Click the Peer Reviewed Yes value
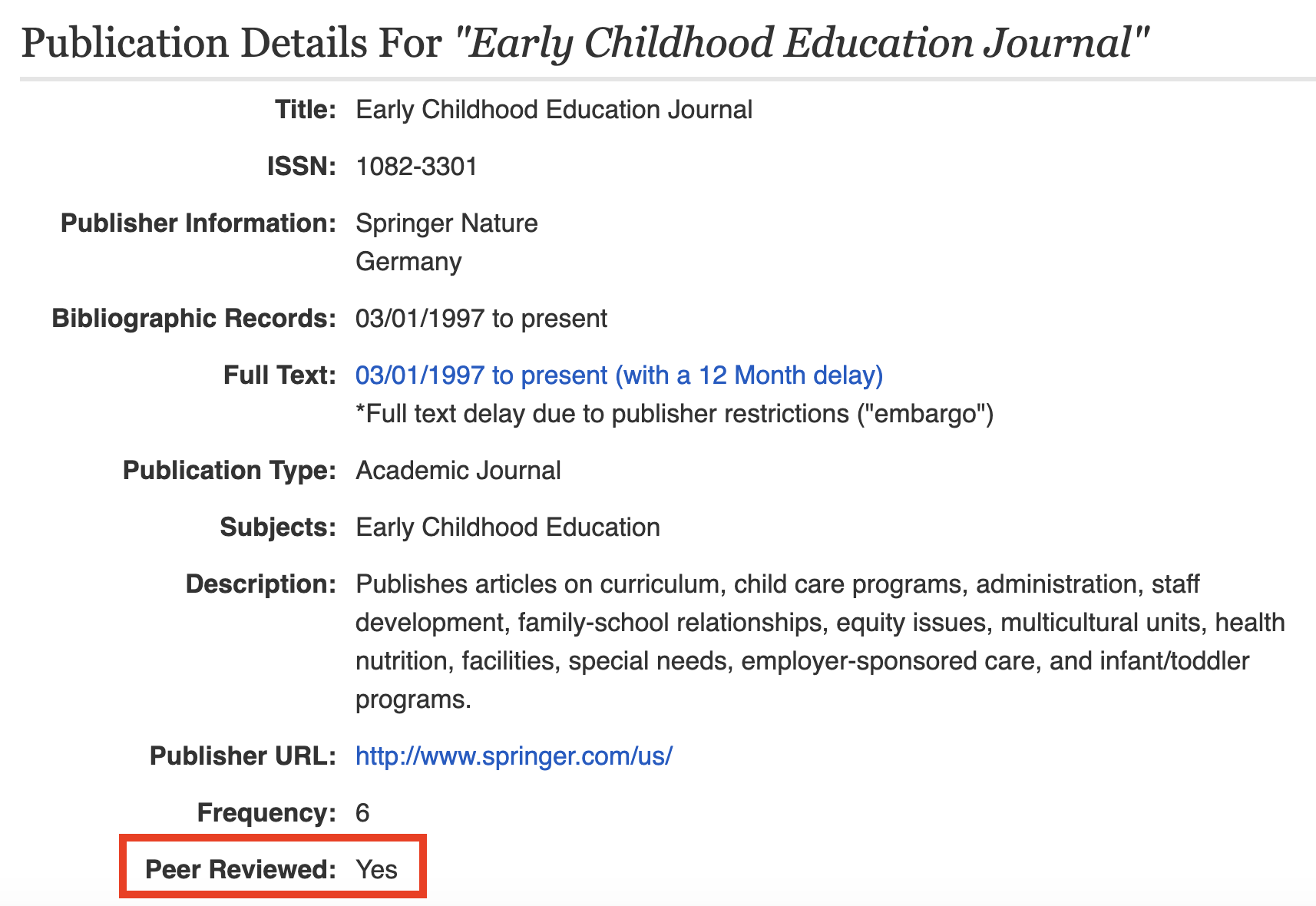1316x906 pixels. 376,870
